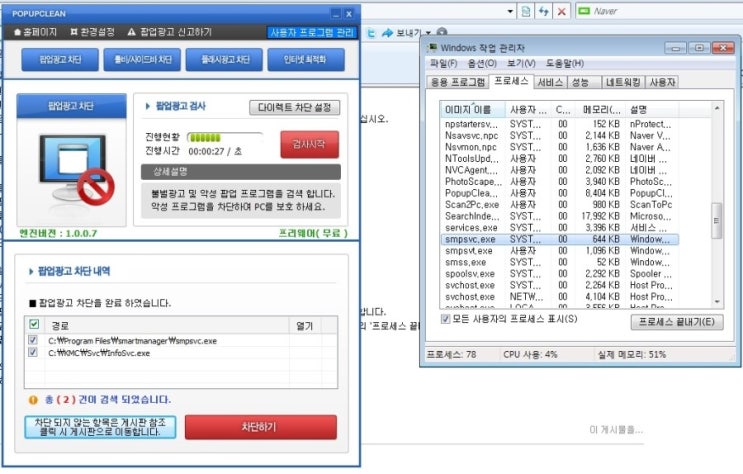The width and height of the screenshot is (743, 474).
Task: Click red 차단하기 block button
Action: 261,427
